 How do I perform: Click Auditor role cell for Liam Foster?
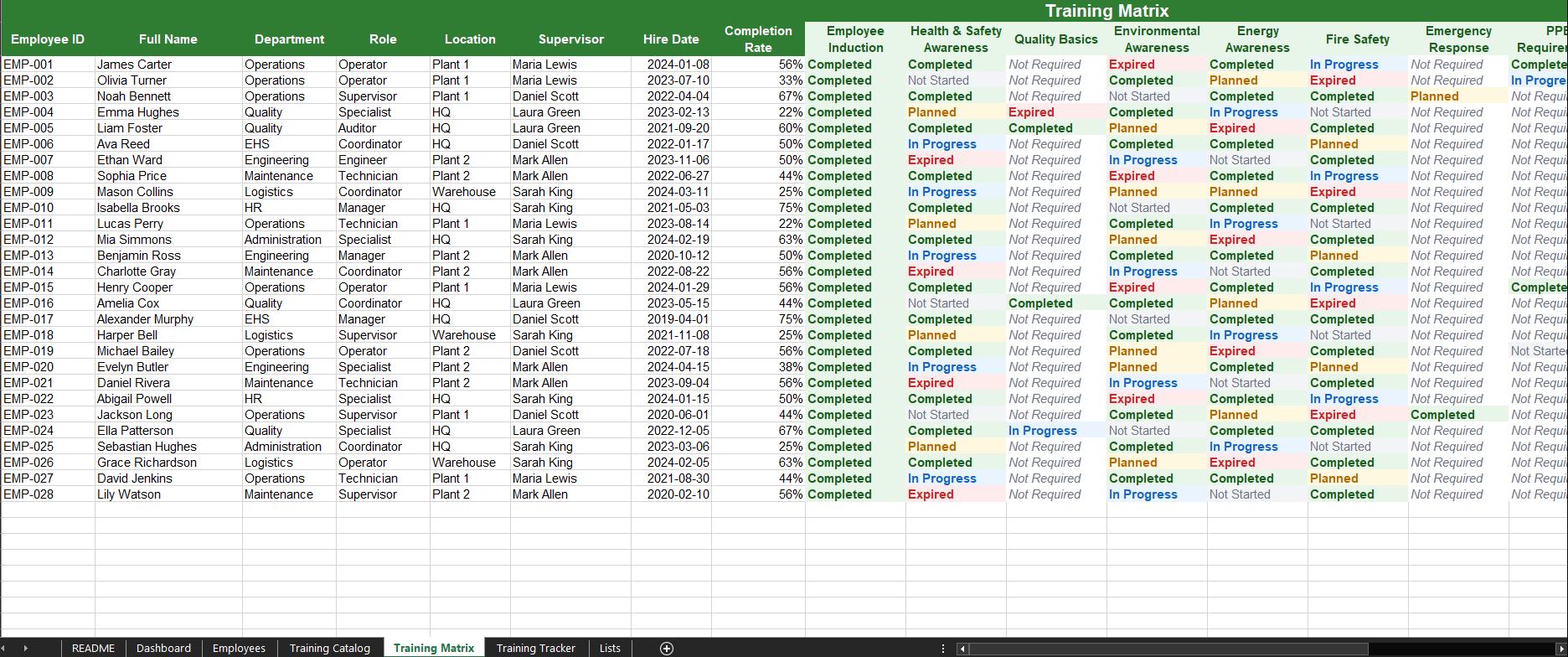point(383,128)
